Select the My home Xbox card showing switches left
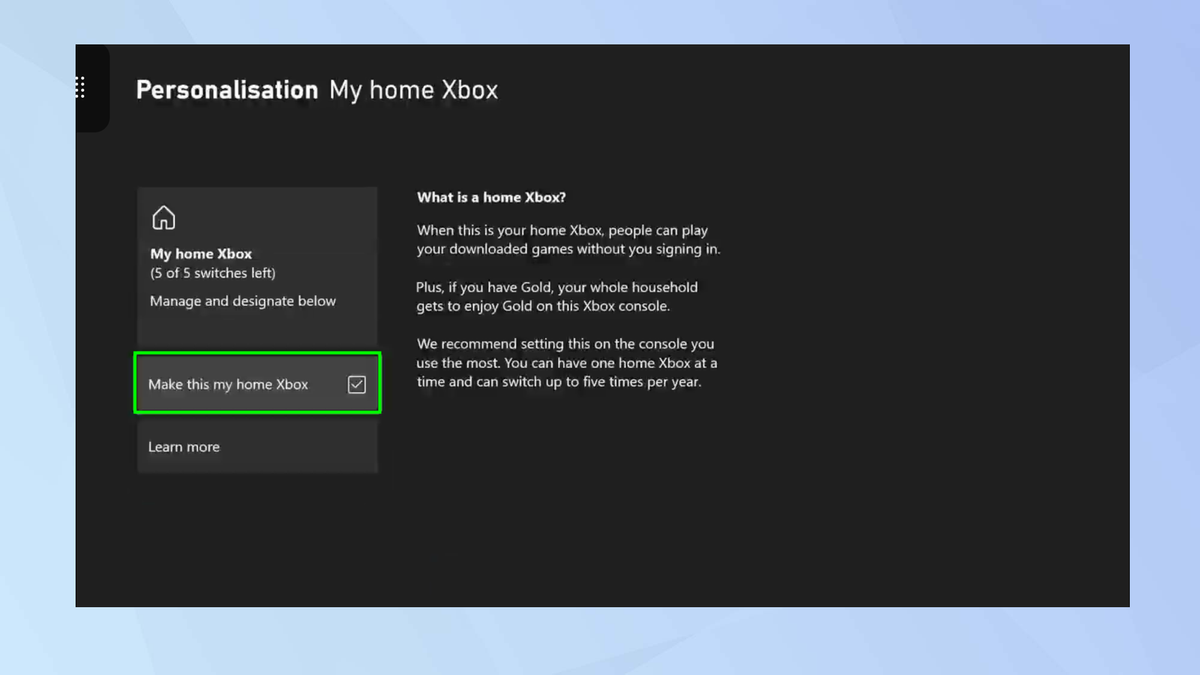The image size is (1200, 675). point(257,265)
